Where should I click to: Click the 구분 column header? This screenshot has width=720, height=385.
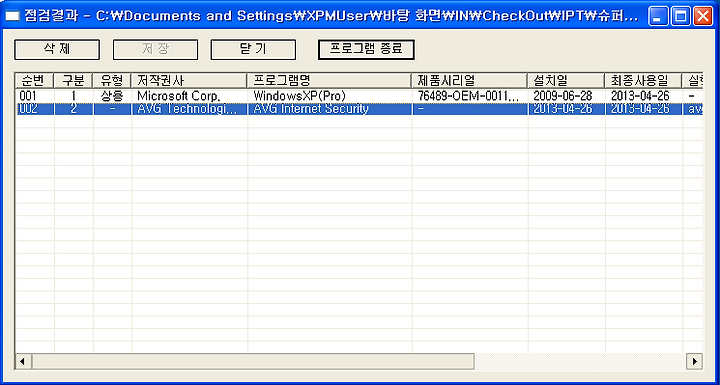click(x=73, y=80)
